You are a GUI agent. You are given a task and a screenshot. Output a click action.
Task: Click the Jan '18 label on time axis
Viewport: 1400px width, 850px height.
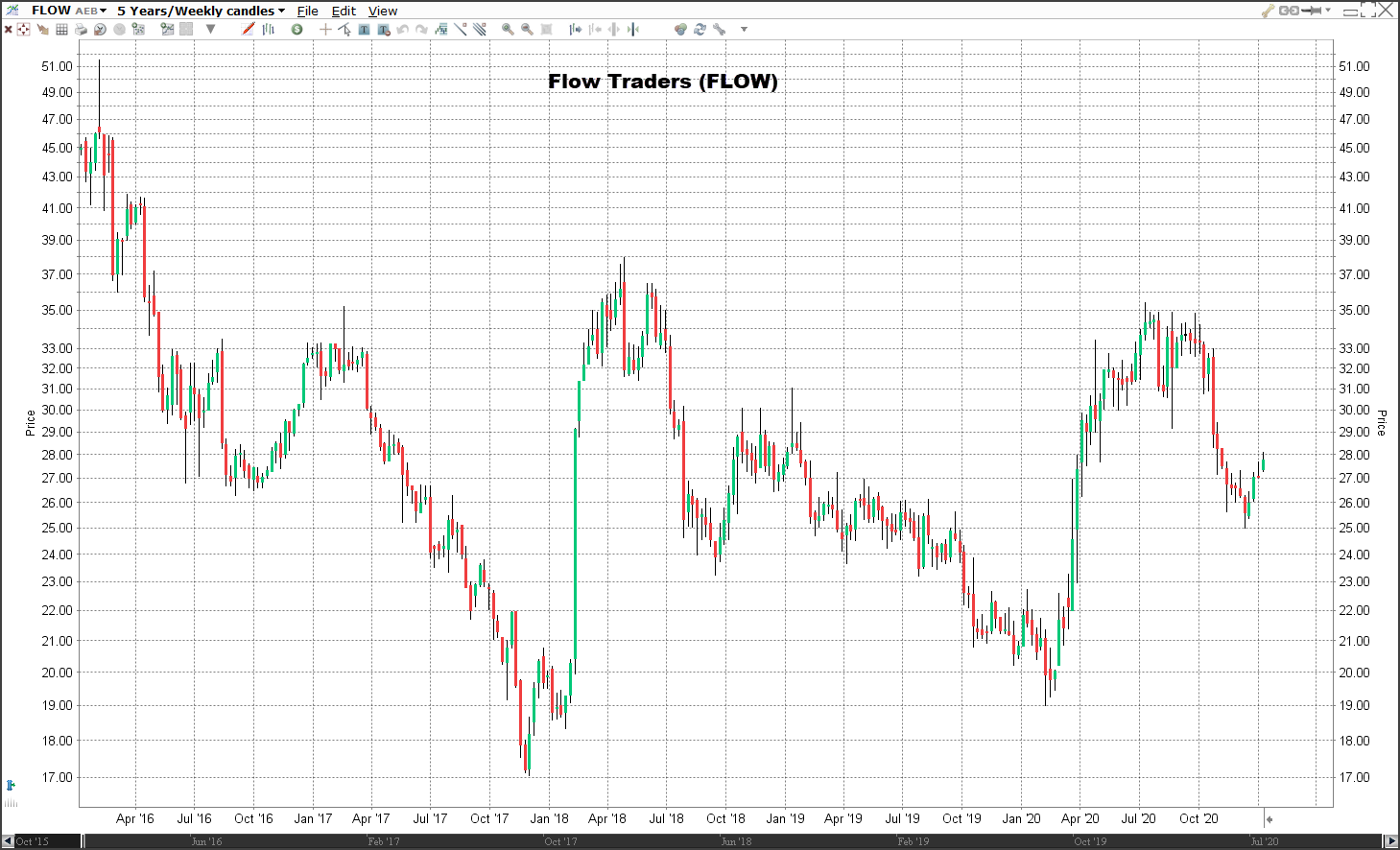(x=549, y=818)
